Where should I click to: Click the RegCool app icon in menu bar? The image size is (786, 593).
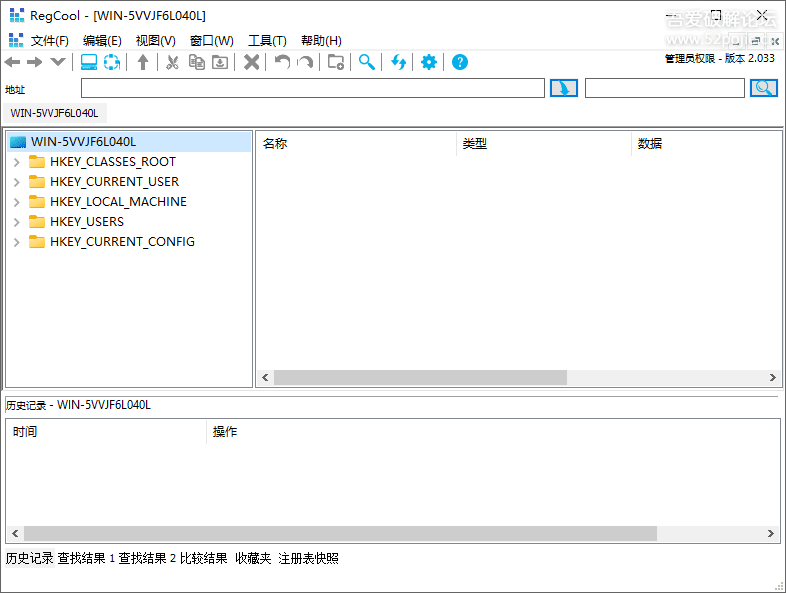pyautogui.click(x=16, y=41)
